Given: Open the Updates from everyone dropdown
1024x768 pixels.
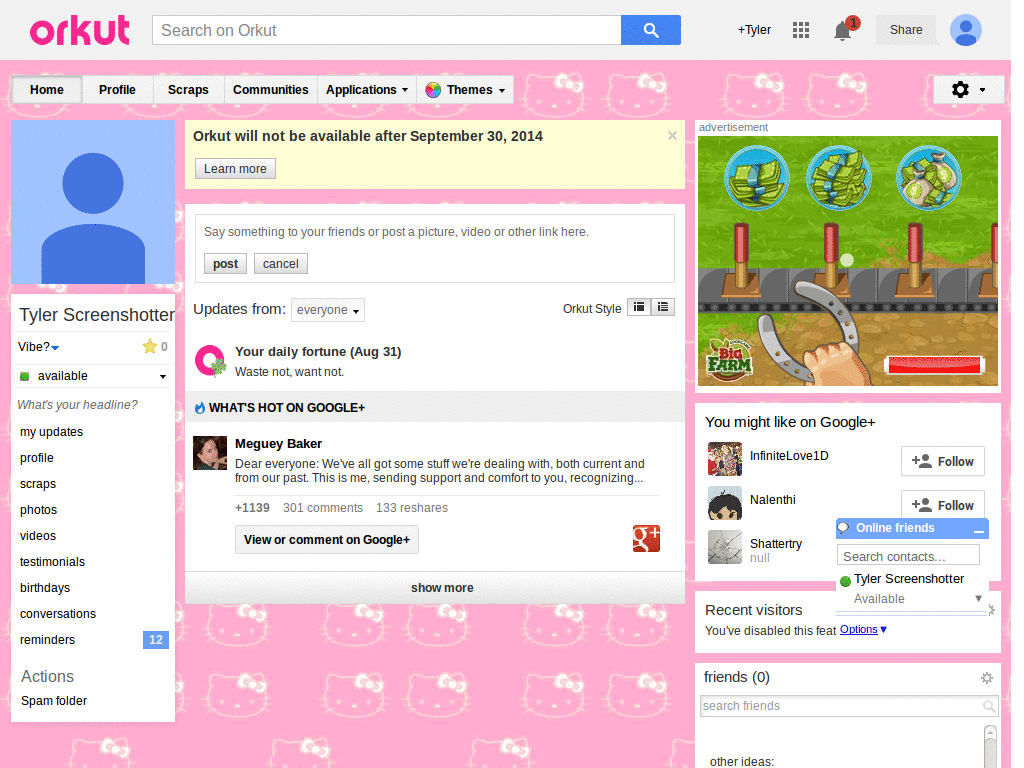Looking at the screenshot, I should click(x=328, y=310).
